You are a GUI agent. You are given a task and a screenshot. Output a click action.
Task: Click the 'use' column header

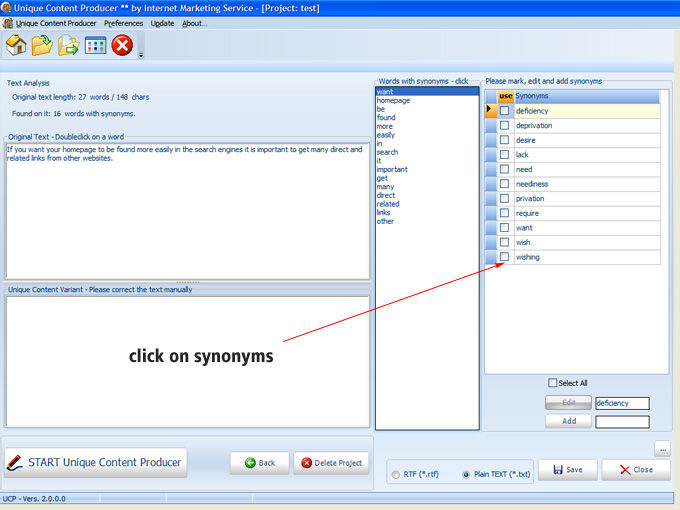505,96
